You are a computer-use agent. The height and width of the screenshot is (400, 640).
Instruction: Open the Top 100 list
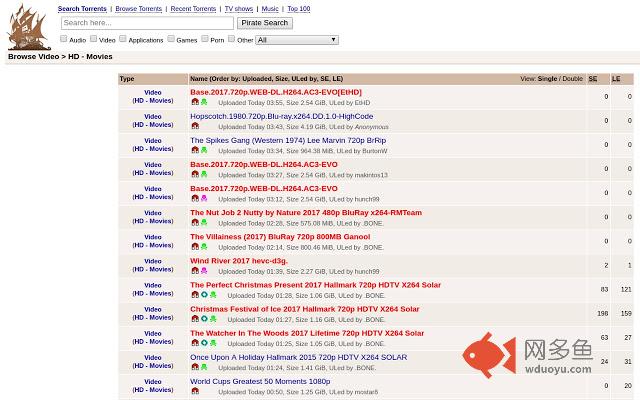coord(299,9)
